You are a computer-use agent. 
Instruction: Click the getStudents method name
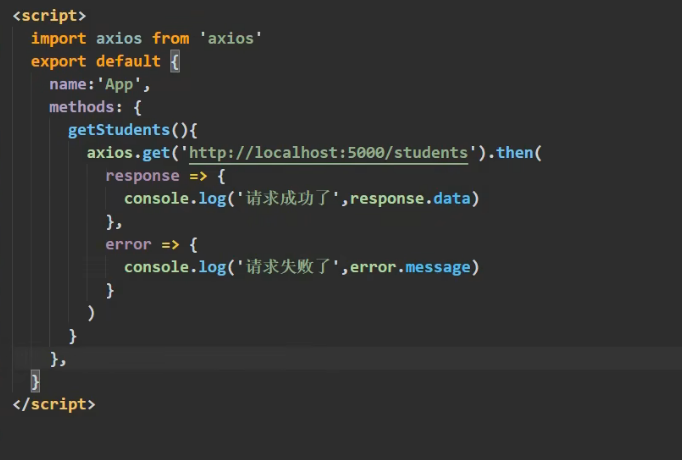click(x=119, y=130)
